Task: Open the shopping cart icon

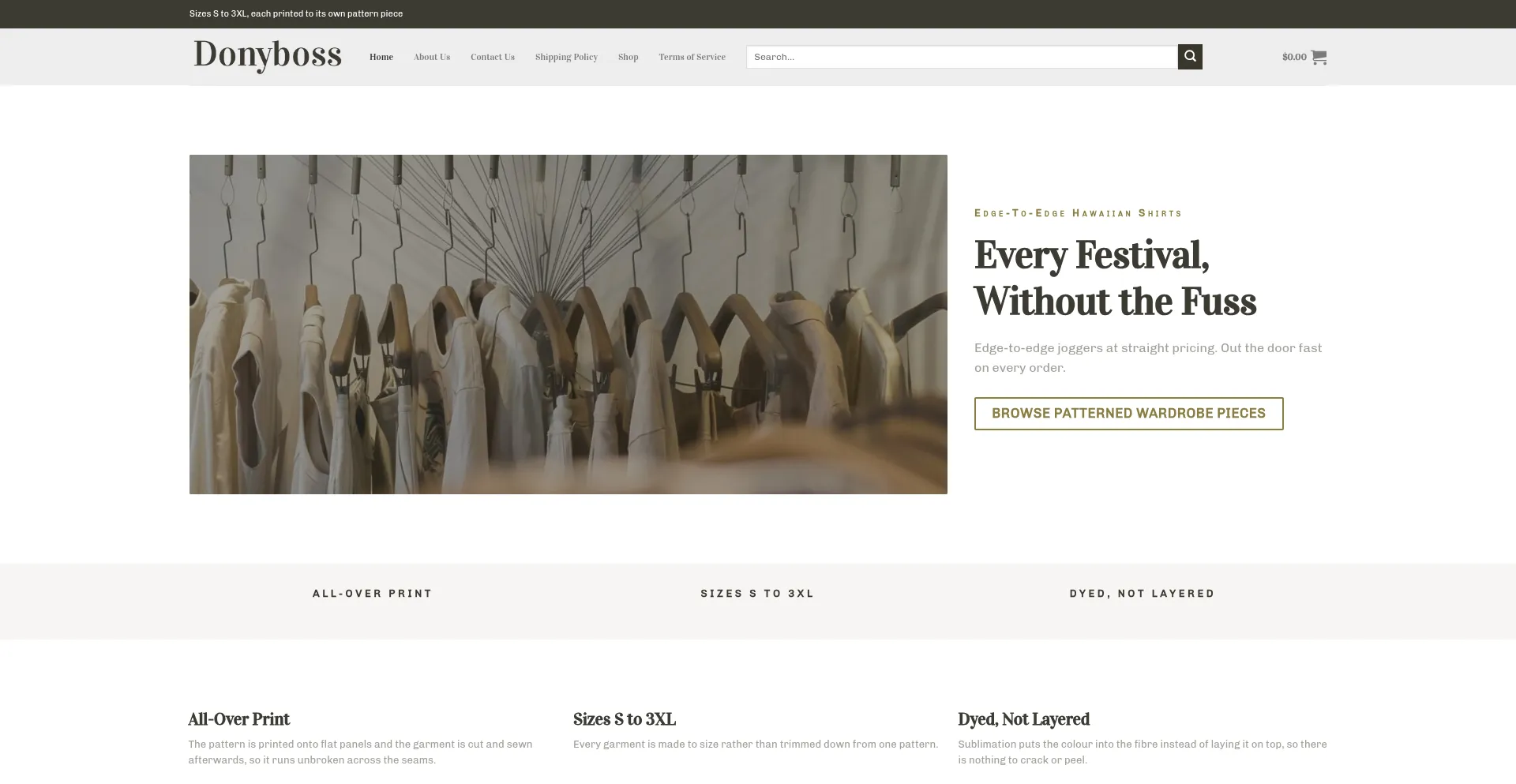Action: coord(1319,57)
